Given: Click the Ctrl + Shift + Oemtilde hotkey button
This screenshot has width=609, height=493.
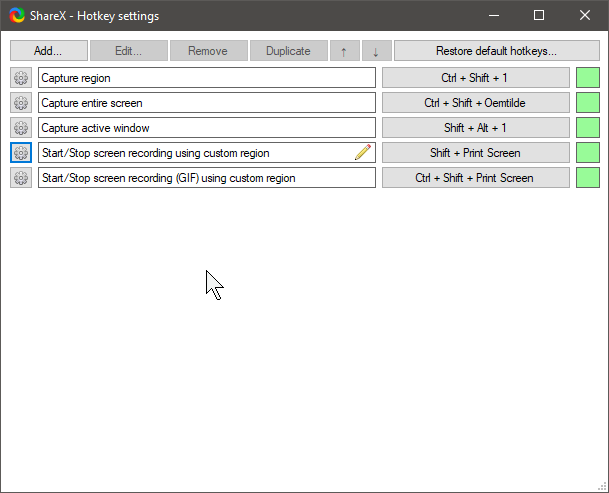Looking at the screenshot, I should click(476, 103).
